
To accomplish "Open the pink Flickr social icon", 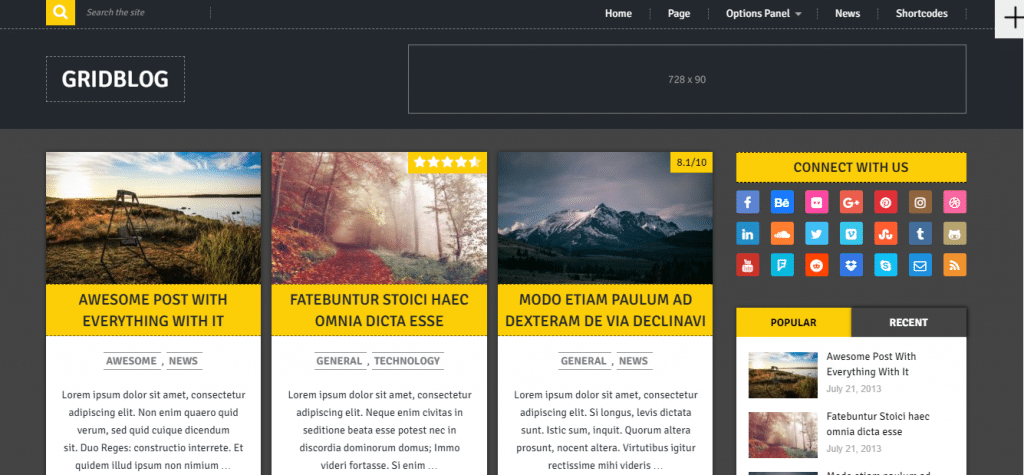I will point(816,203).
